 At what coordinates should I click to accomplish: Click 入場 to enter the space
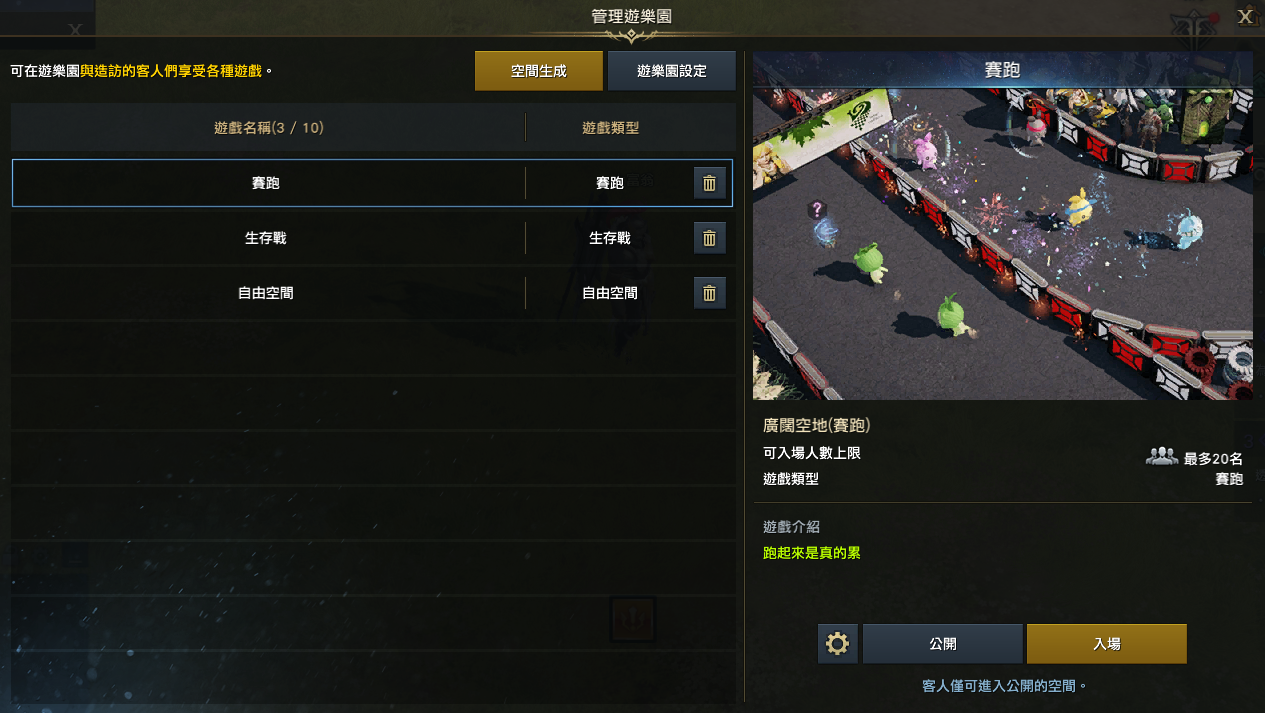pyautogui.click(x=1107, y=644)
